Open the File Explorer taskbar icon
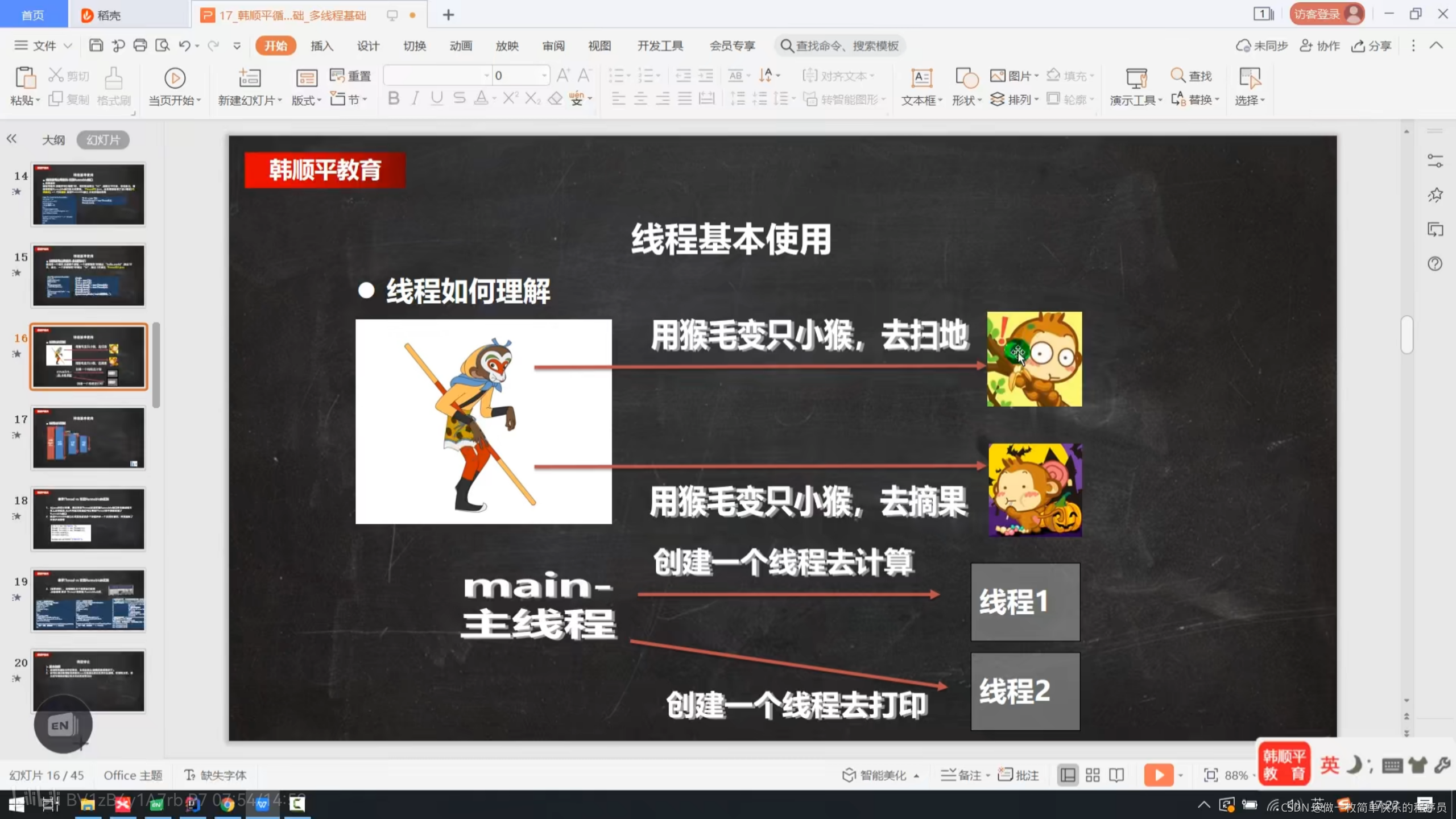This screenshot has width=1456, height=819. pos(88,804)
